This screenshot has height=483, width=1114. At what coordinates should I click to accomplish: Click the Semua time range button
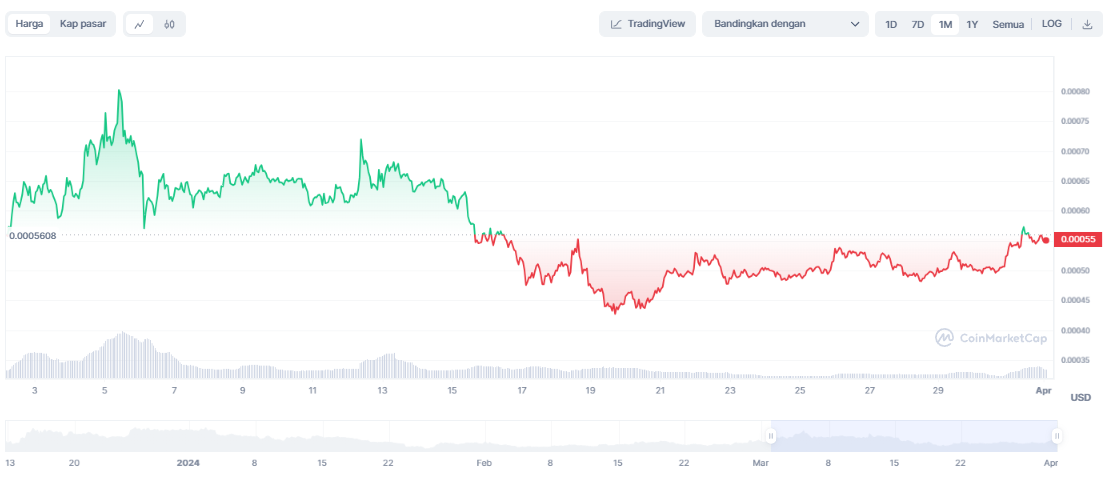point(1008,24)
